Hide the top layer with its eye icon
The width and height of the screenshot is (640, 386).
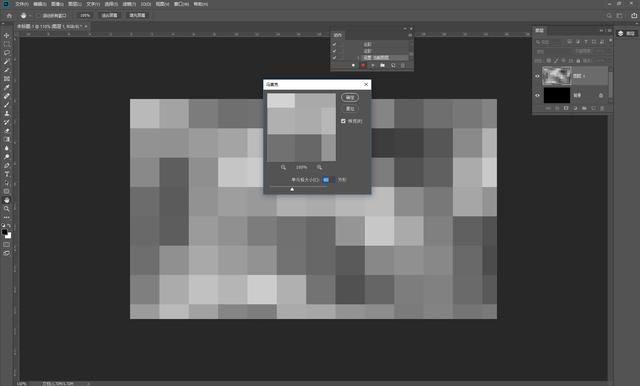(x=537, y=76)
